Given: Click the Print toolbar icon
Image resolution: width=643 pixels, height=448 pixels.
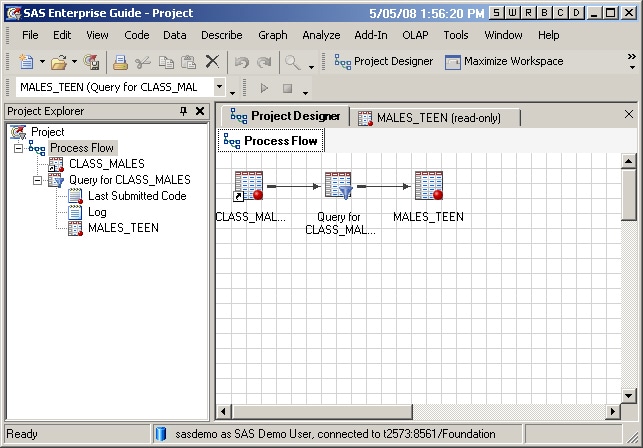Looking at the screenshot, I should 120,62.
